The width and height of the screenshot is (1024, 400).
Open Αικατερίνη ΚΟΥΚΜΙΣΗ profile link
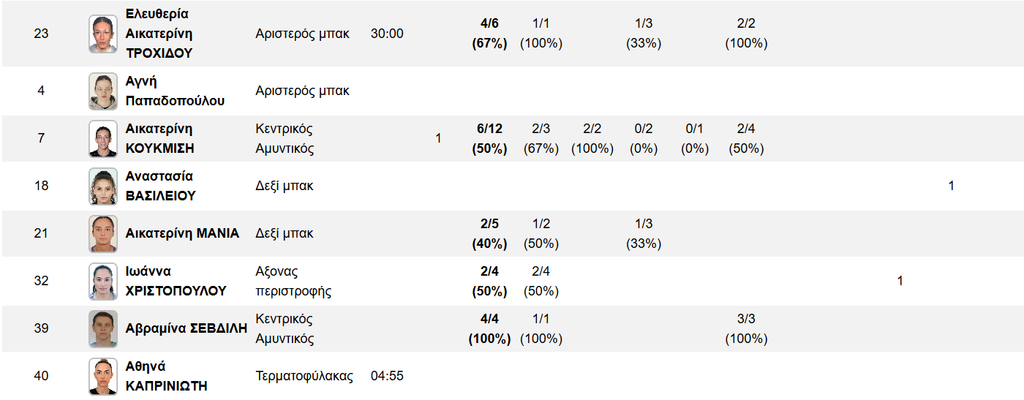click(x=160, y=139)
